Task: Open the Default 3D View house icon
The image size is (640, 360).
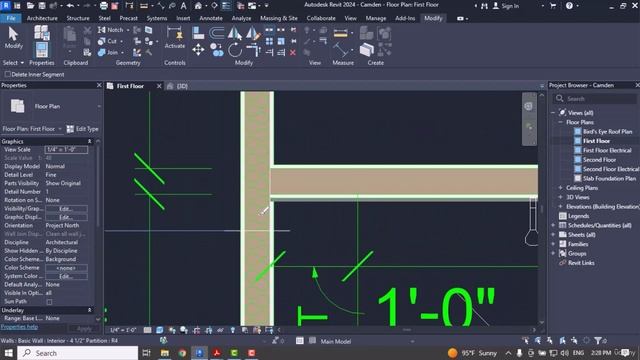Action: [198, 6]
